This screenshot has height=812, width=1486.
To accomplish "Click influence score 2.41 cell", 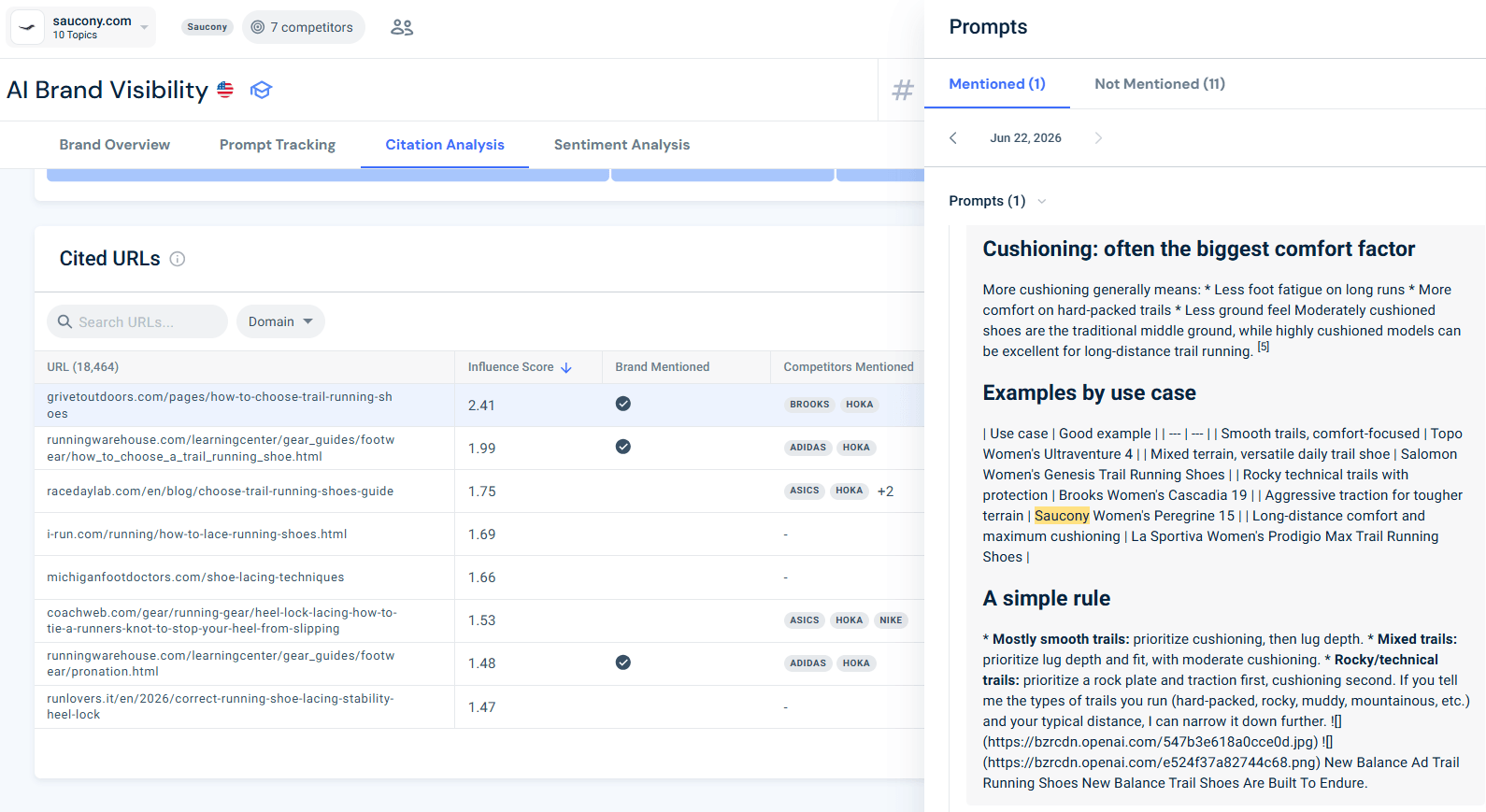I will point(481,406).
